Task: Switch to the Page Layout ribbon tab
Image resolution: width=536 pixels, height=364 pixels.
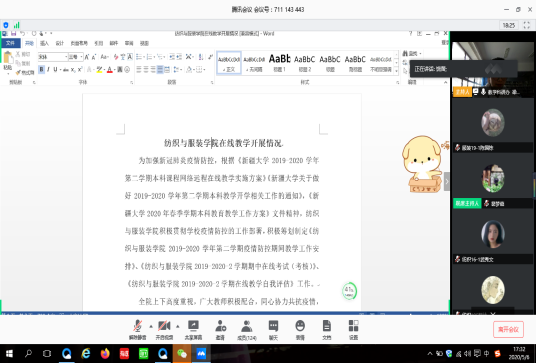Action: tap(79, 43)
